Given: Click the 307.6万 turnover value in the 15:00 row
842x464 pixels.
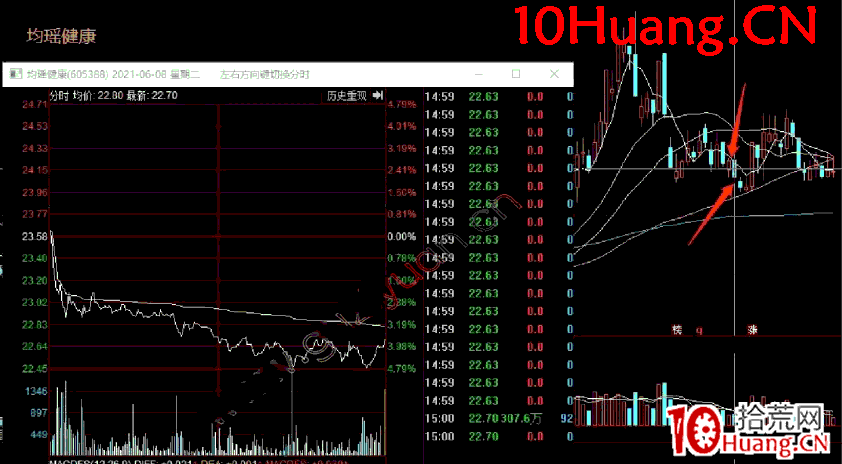Looking at the screenshot, I should pyautogui.click(x=520, y=418).
